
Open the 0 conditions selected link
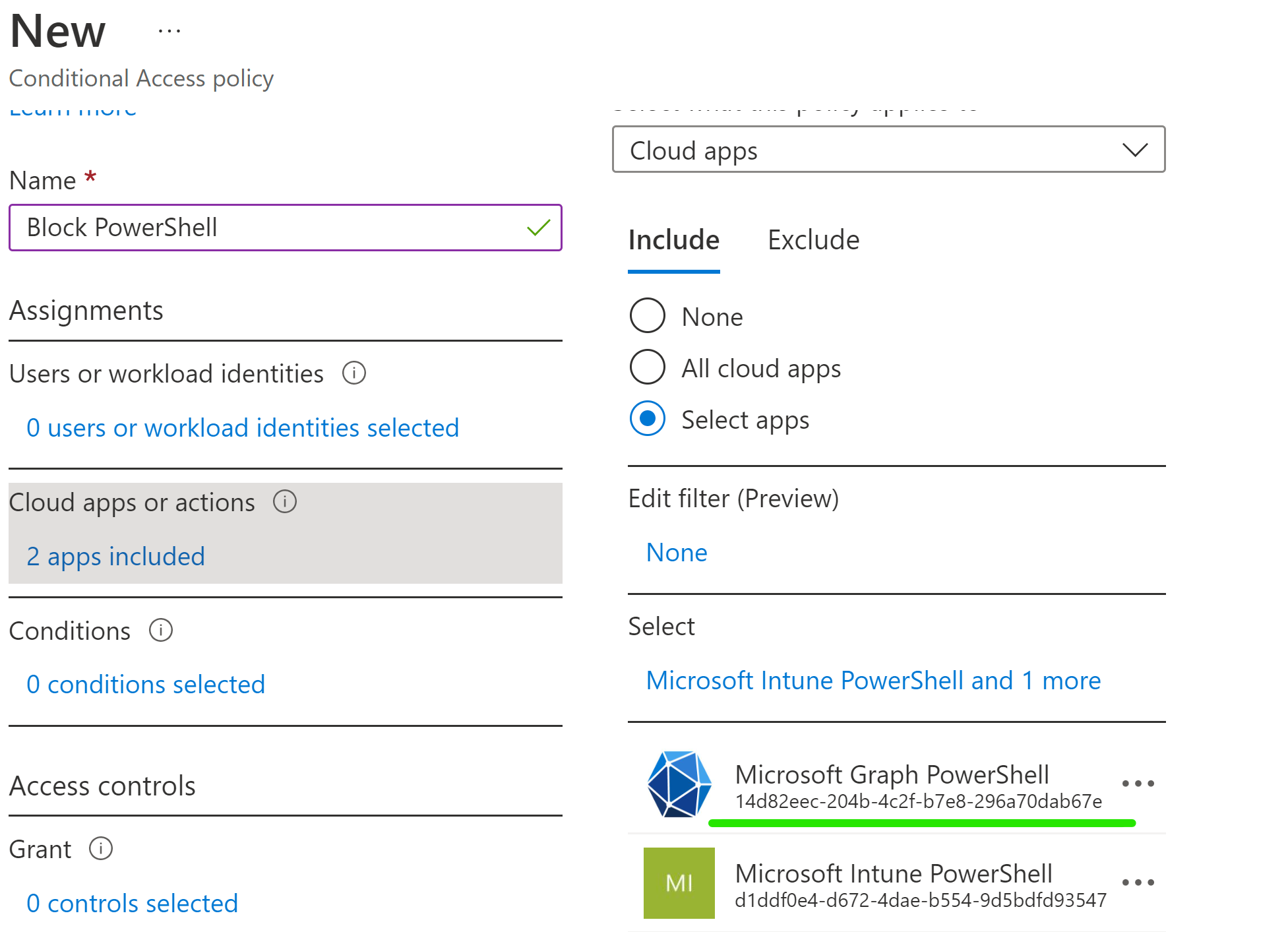coord(145,685)
